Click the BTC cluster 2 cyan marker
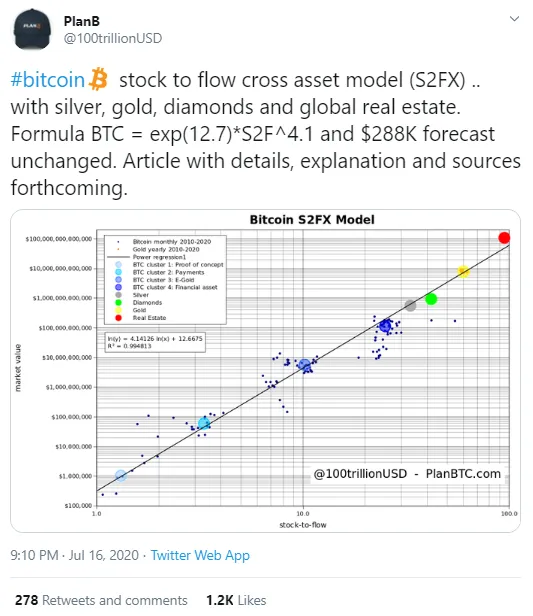 204,424
